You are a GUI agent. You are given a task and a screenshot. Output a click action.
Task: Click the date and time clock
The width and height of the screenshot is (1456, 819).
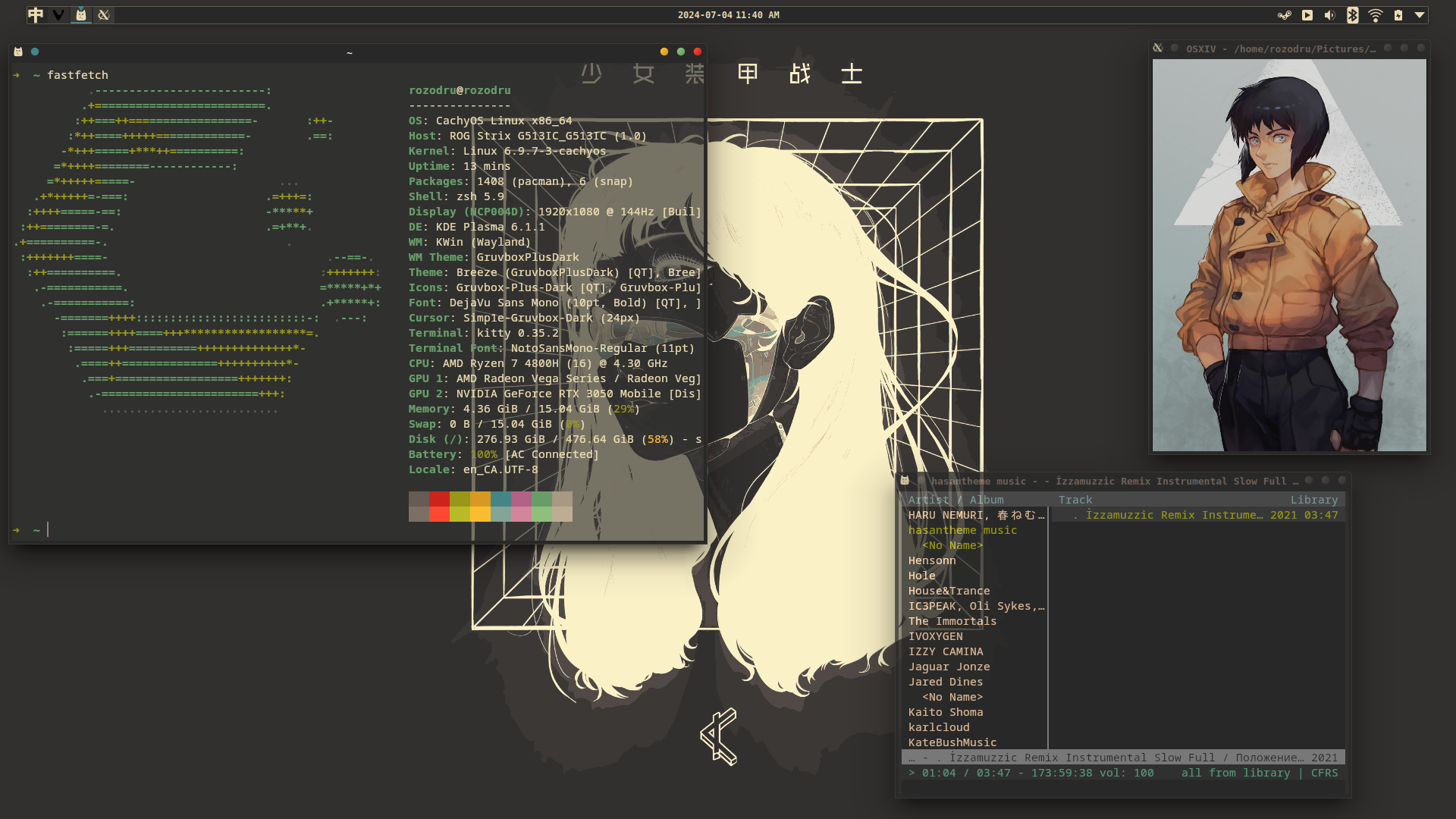pos(728,14)
